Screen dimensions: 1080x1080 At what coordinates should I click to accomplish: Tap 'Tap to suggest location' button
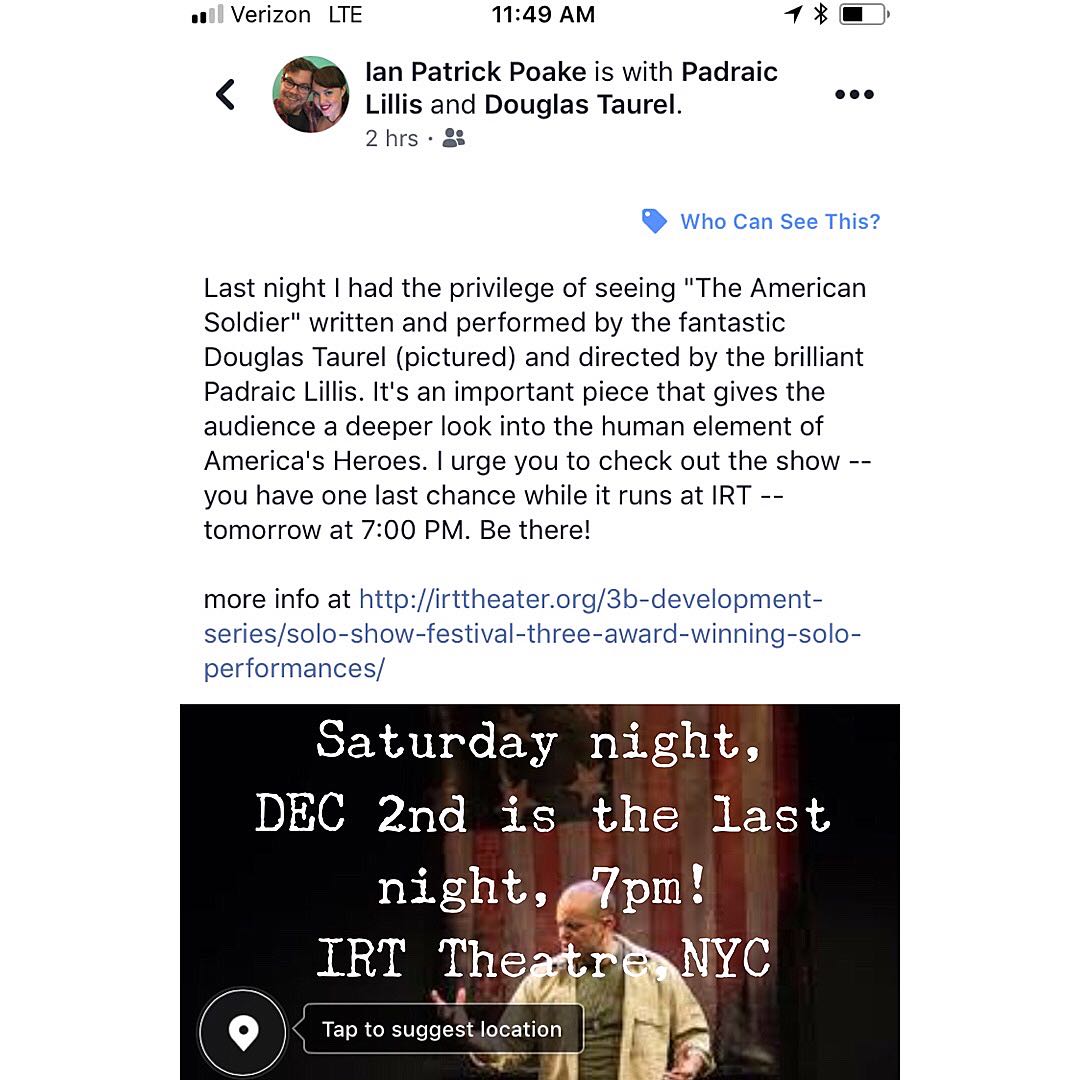[x=442, y=1029]
